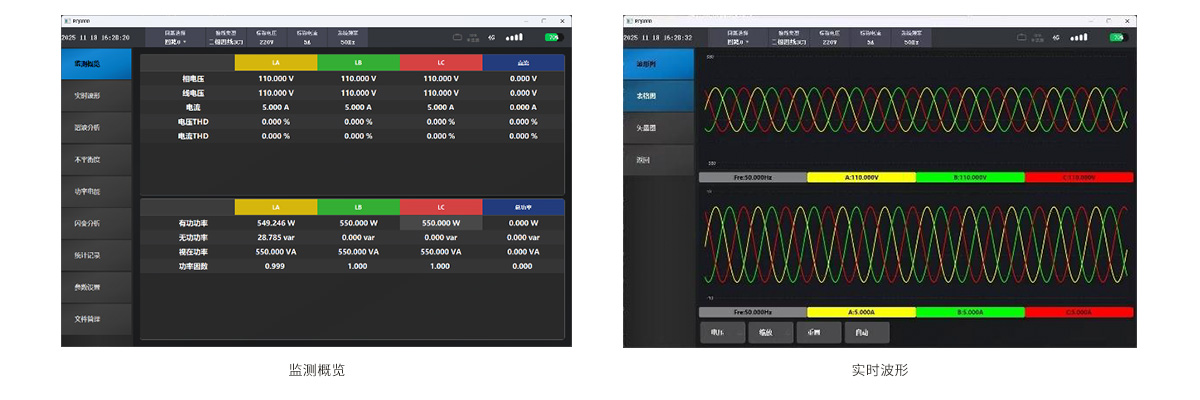
Task: Click 自动 button below waveforms
Action: [866, 333]
